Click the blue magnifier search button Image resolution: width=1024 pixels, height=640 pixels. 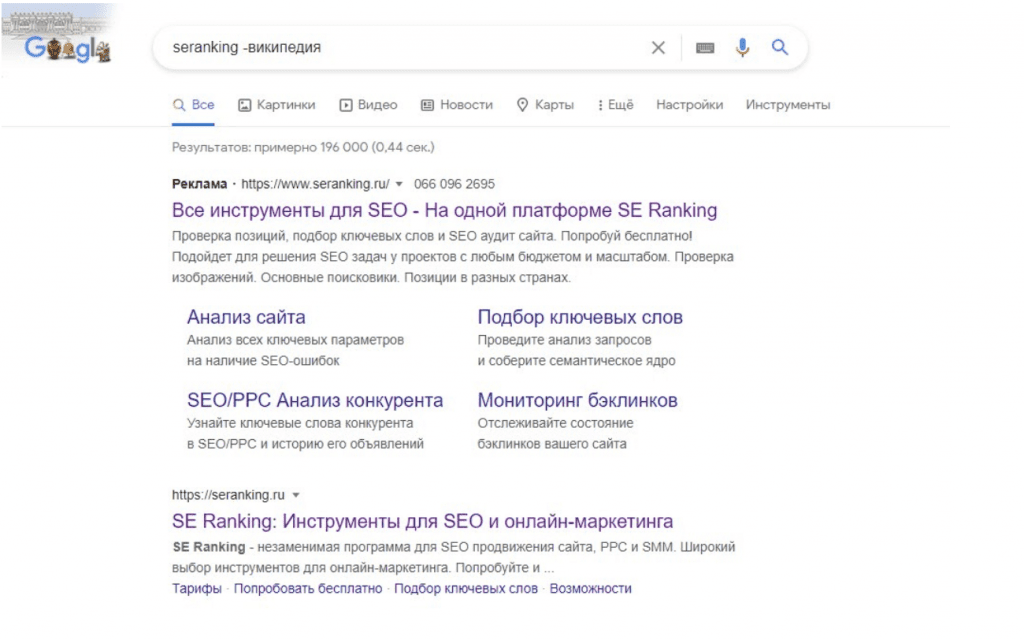(780, 47)
